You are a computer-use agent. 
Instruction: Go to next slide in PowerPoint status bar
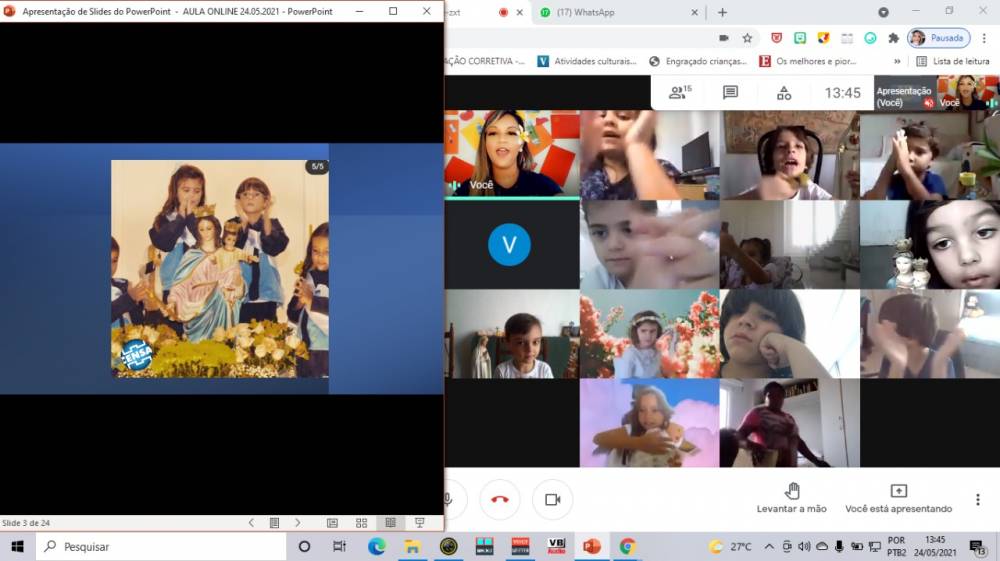(x=298, y=523)
